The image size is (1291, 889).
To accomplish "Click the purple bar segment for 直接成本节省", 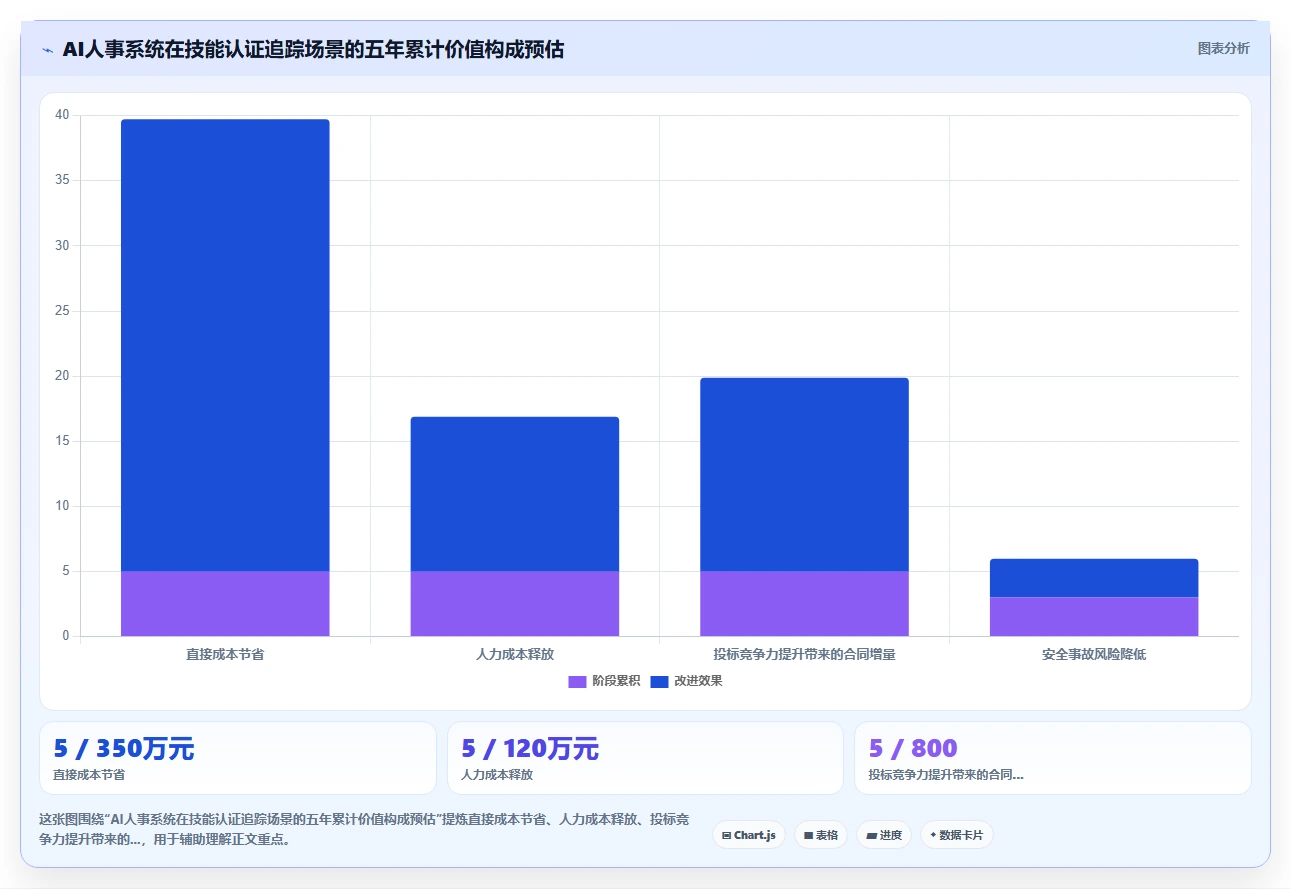I will pyautogui.click(x=225, y=603).
